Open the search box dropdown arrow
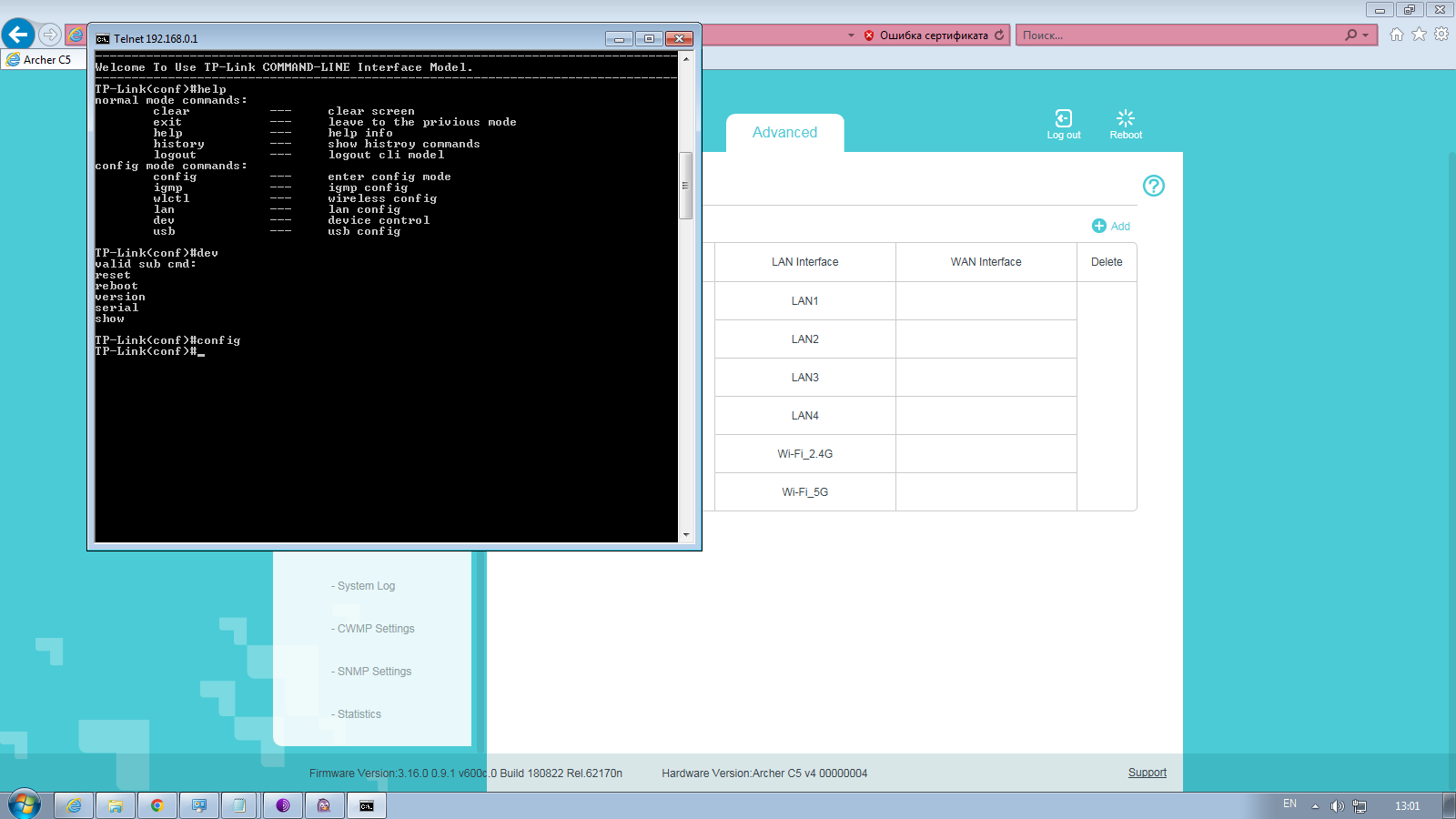The height and width of the screenshot is (819, 1456). coord(1365,35)
